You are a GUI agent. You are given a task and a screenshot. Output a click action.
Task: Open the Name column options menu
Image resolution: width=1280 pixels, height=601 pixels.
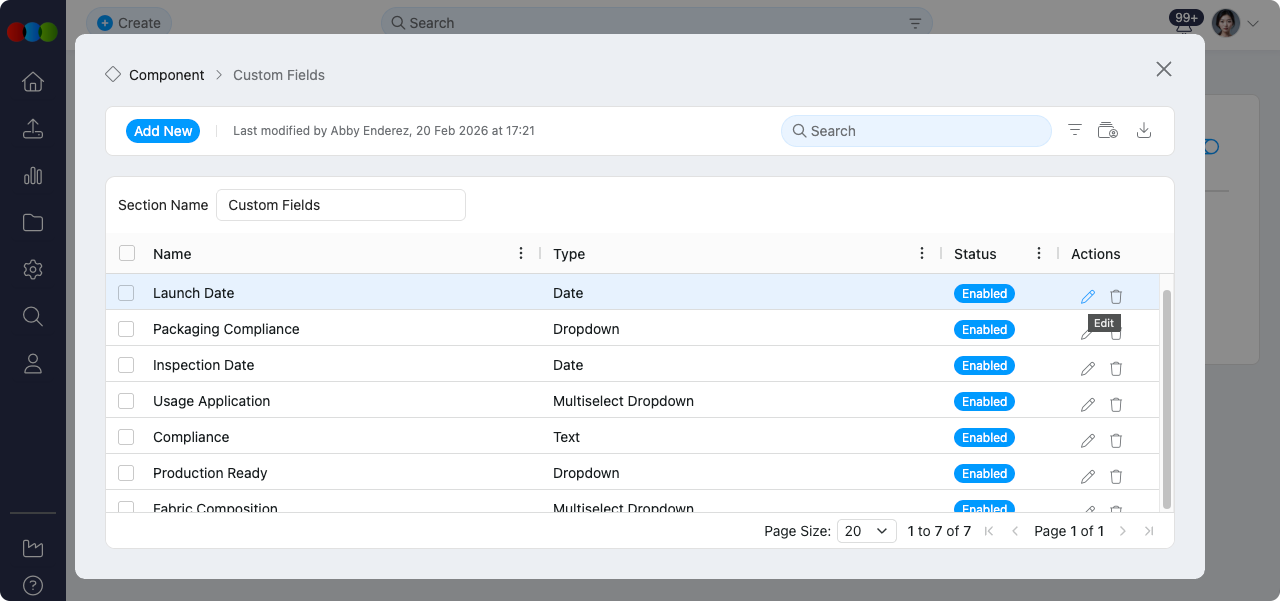tap(521, 253)
